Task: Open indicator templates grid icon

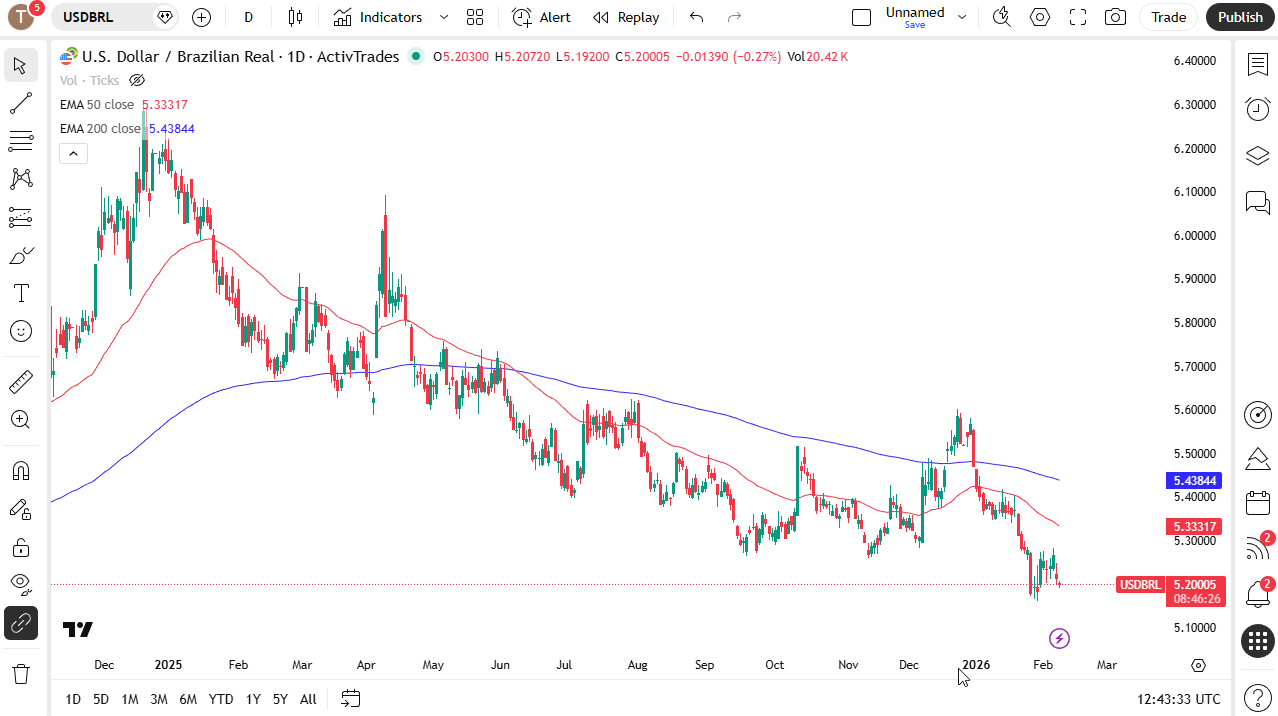Action: [475, 17]
